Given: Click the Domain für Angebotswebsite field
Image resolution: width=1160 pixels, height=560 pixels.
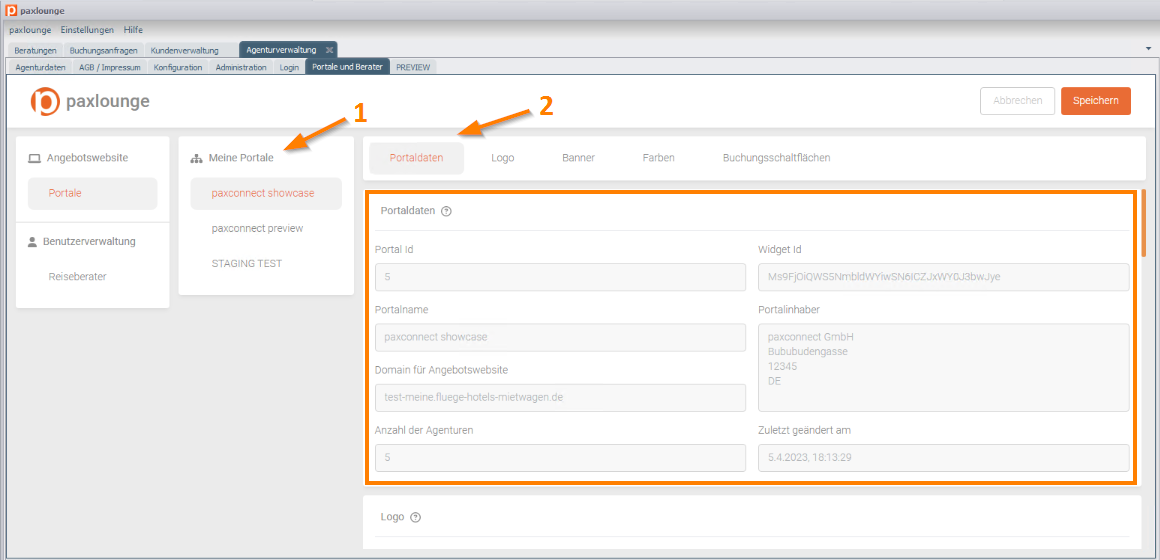Looking at the screenshot, I should tap(561, 397).
